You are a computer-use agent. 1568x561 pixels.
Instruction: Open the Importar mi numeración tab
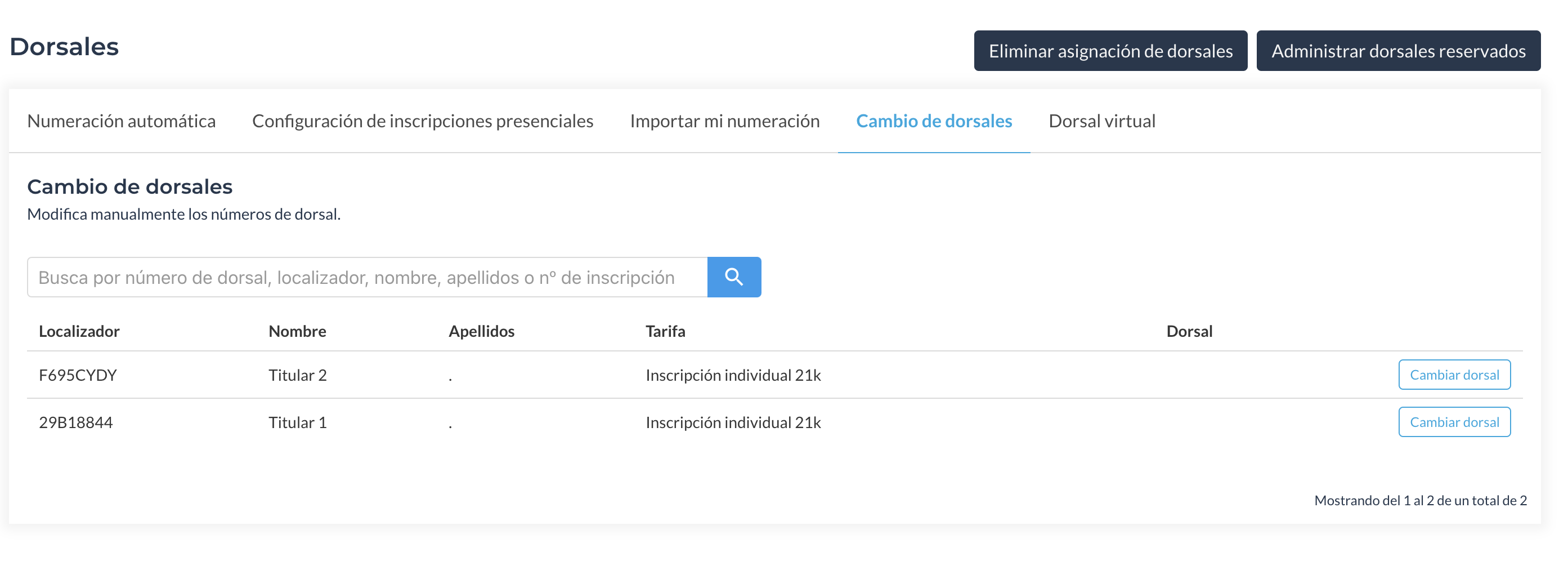click(724, 121)
